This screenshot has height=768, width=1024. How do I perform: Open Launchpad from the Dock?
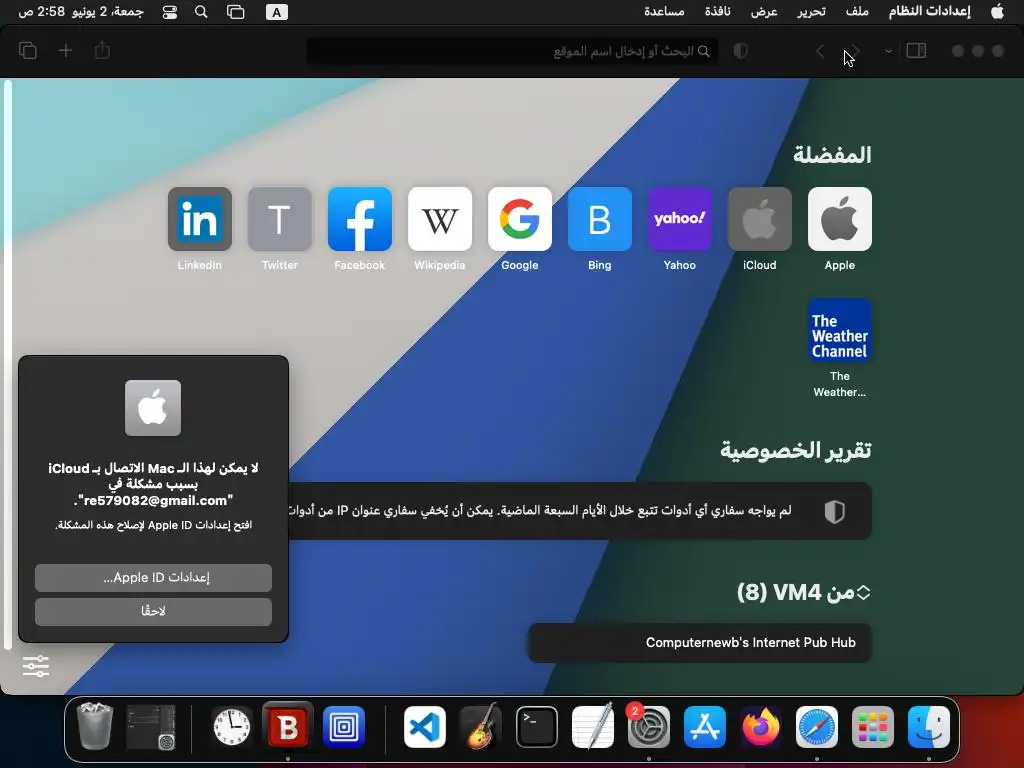[x=872, y=727]
